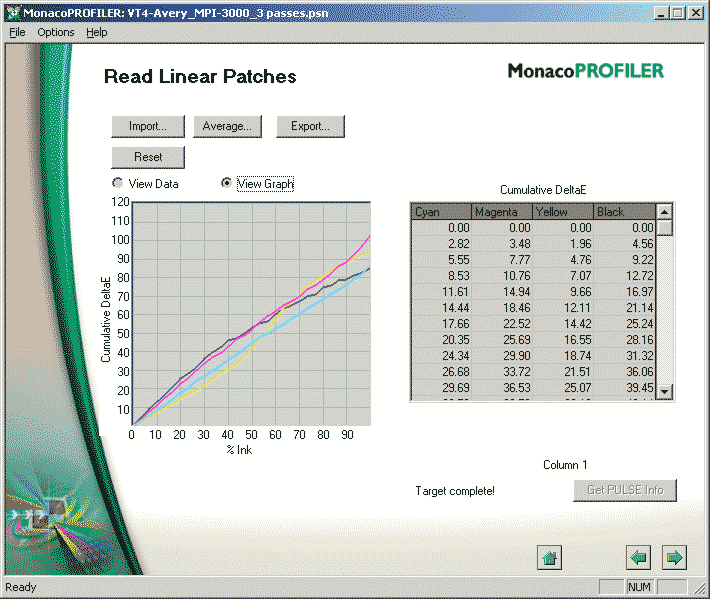Select the Black cell 28.16
This screenshot has height=599, width=710.
[x=624, y=340]
